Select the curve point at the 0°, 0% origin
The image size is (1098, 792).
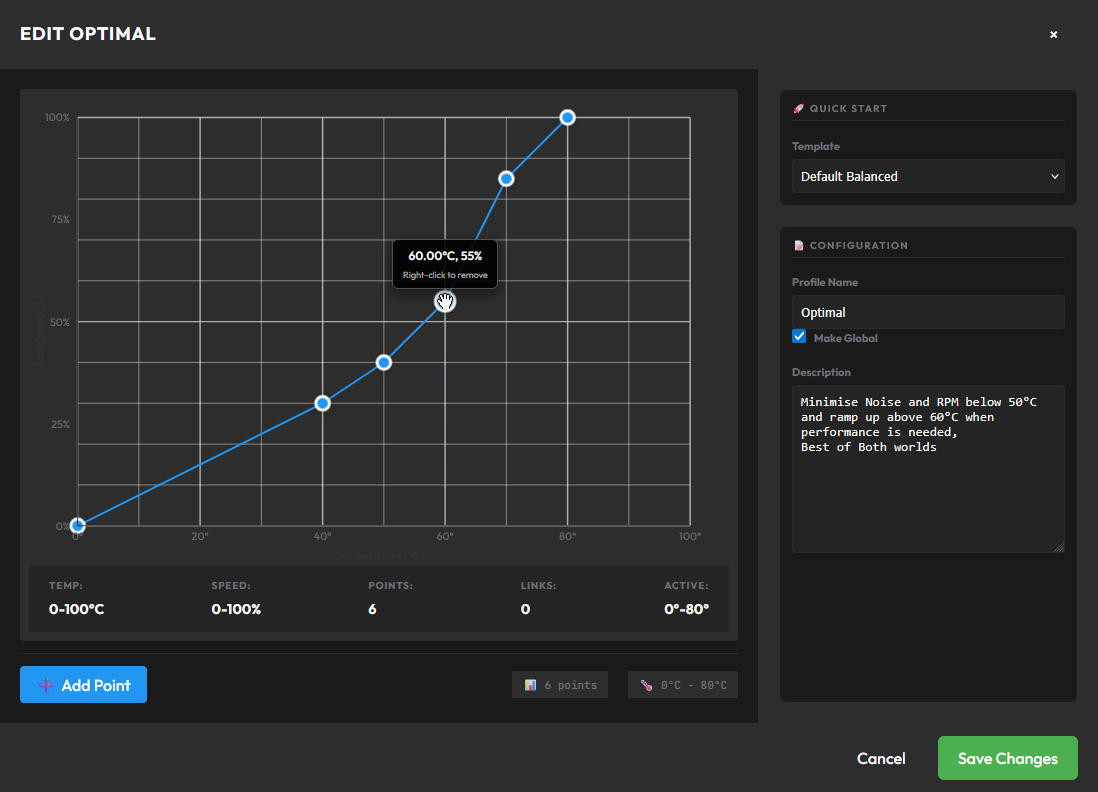tap(78, 525)
